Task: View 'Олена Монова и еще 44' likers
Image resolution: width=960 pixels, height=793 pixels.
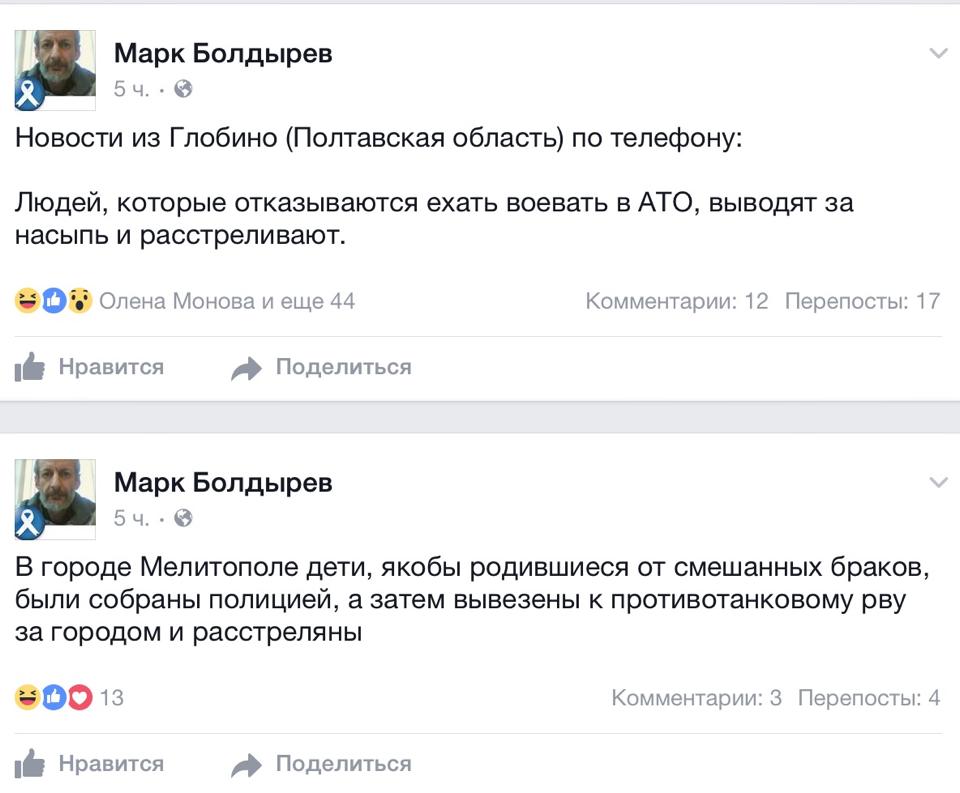Action: coord(227,301)
